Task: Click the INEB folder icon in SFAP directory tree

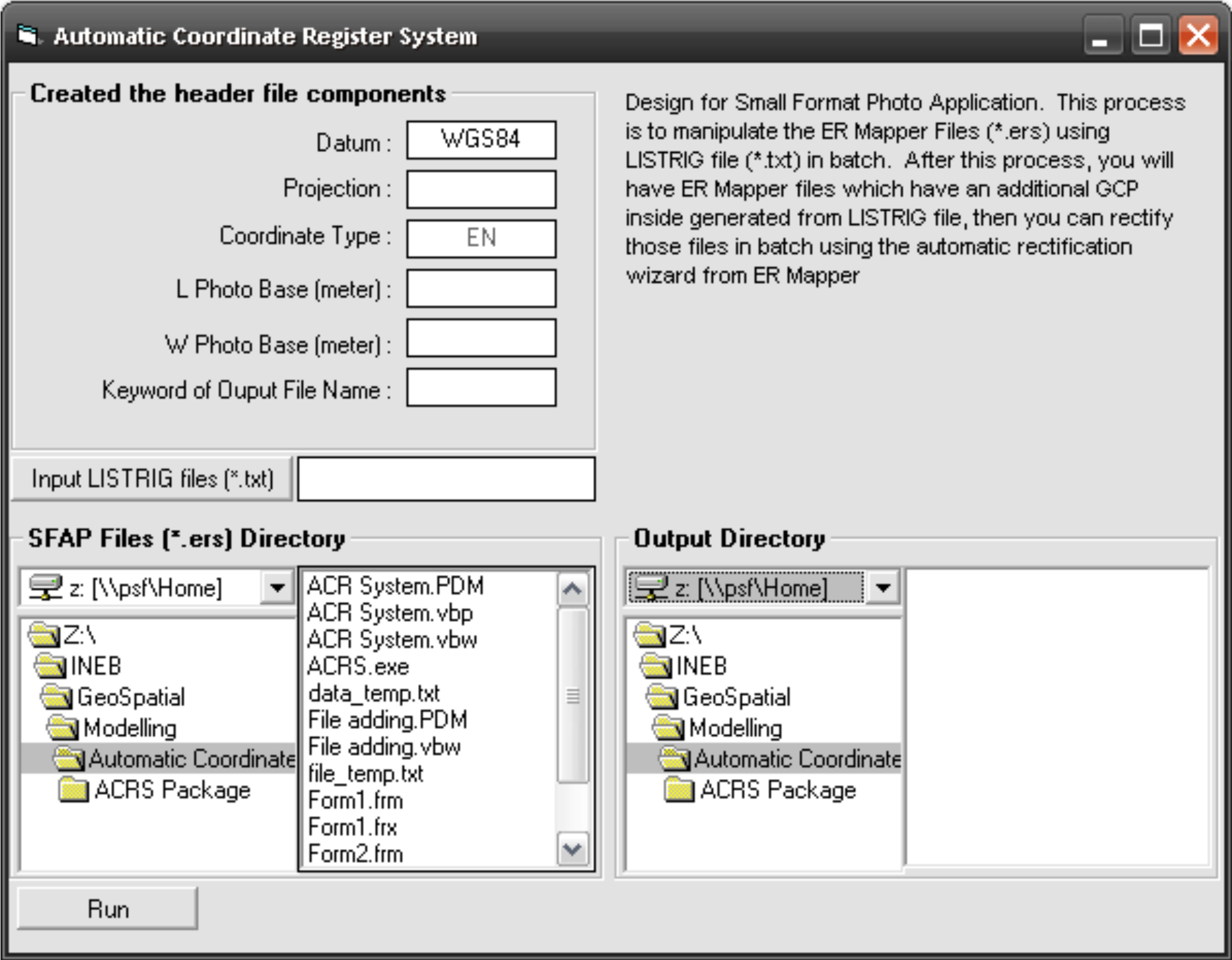Action: 51,666
